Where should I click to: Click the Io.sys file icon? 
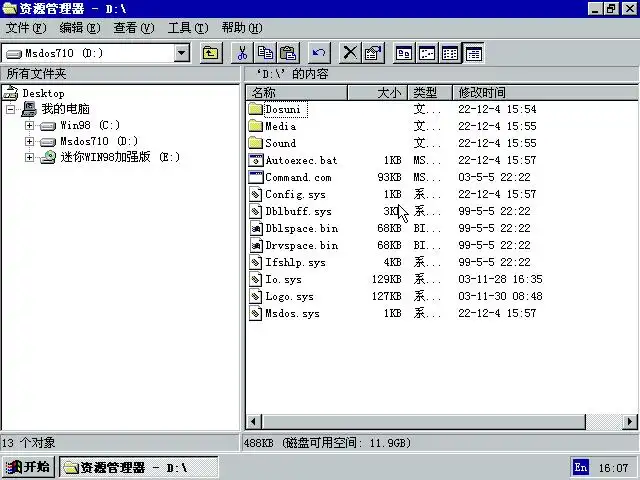click(256, 279)
